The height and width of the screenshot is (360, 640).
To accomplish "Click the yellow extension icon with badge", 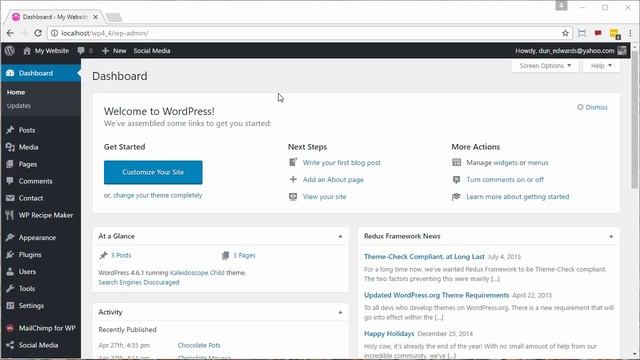I will (615, 34).
